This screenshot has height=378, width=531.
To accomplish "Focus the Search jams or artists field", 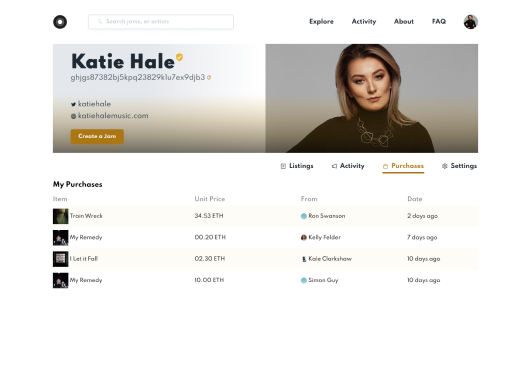I will pos(161,22).
